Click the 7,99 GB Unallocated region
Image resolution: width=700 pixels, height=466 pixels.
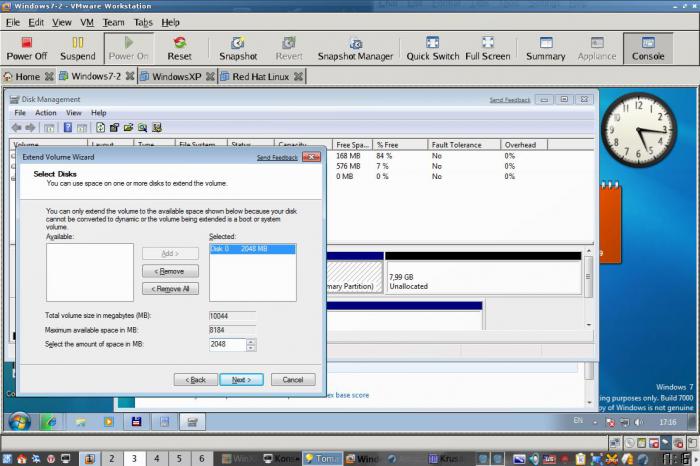[x=483, y=277]
